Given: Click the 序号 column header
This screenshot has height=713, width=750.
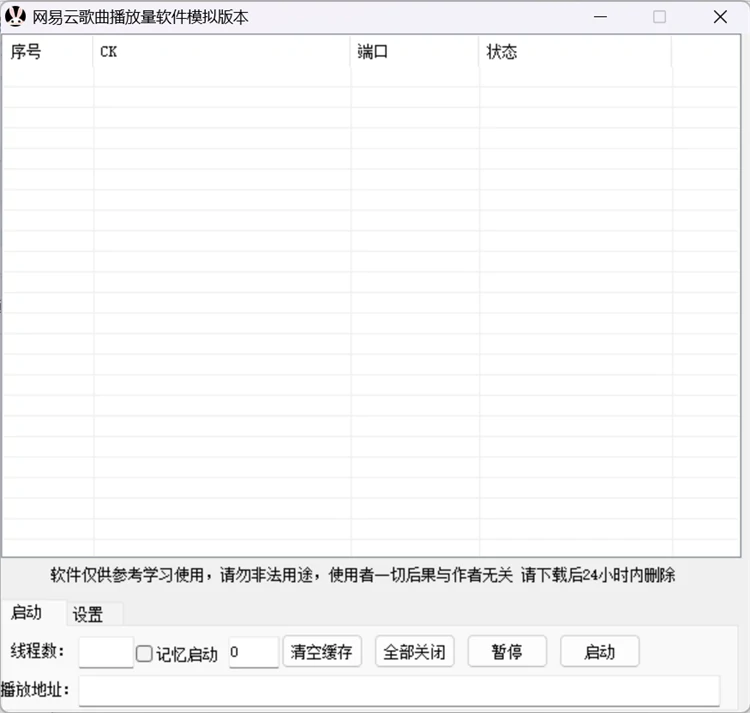Looking at the screenshot, I should [47, 51].
